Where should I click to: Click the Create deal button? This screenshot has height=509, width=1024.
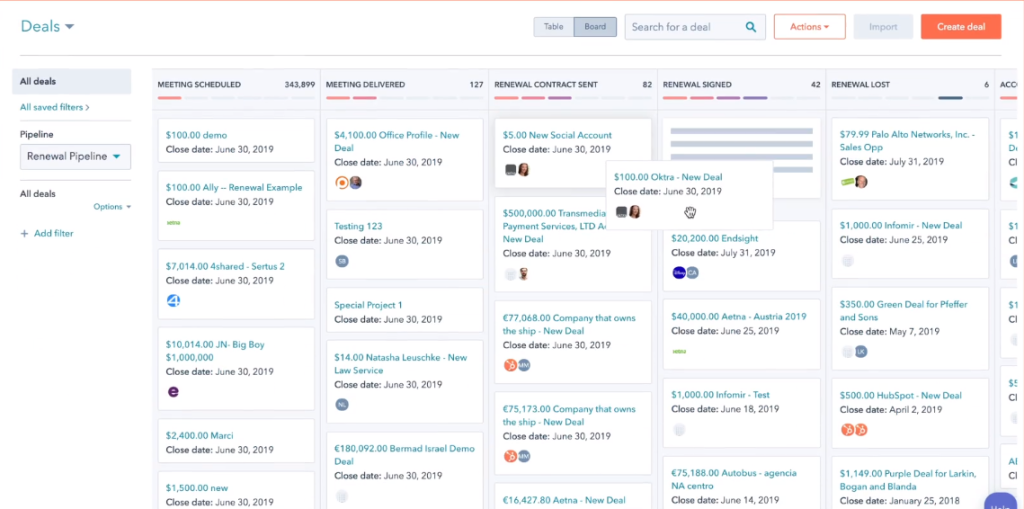(x=960, y=27)
